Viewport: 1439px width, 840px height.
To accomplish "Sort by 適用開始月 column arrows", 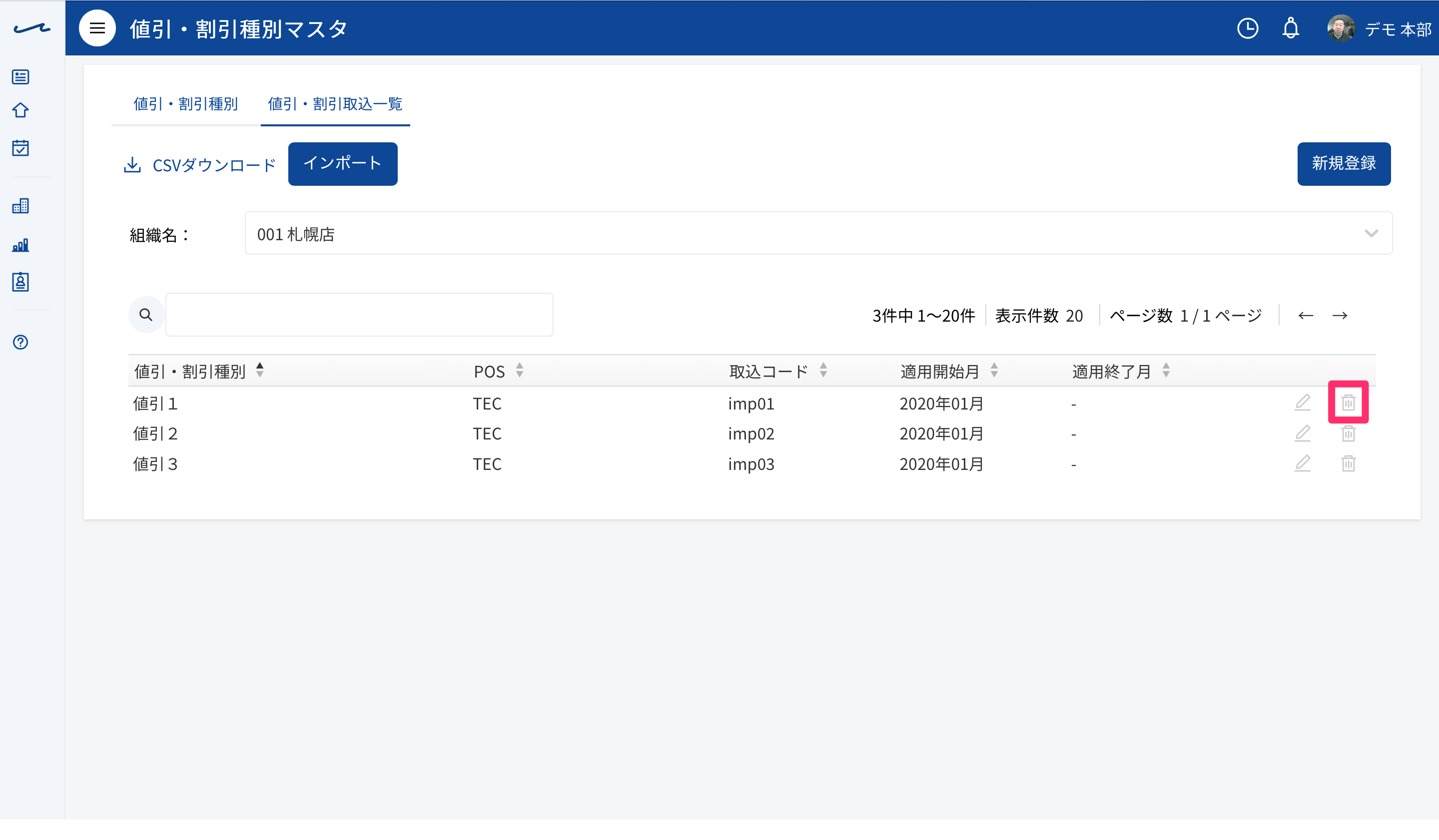I will tap(994, 371).
